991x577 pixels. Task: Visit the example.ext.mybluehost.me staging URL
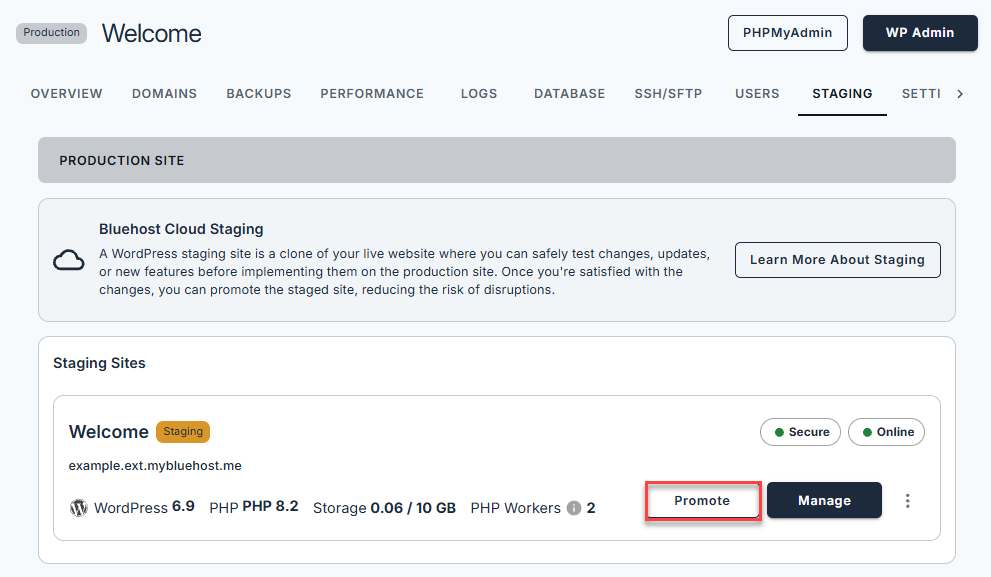[x=155, y=465]
